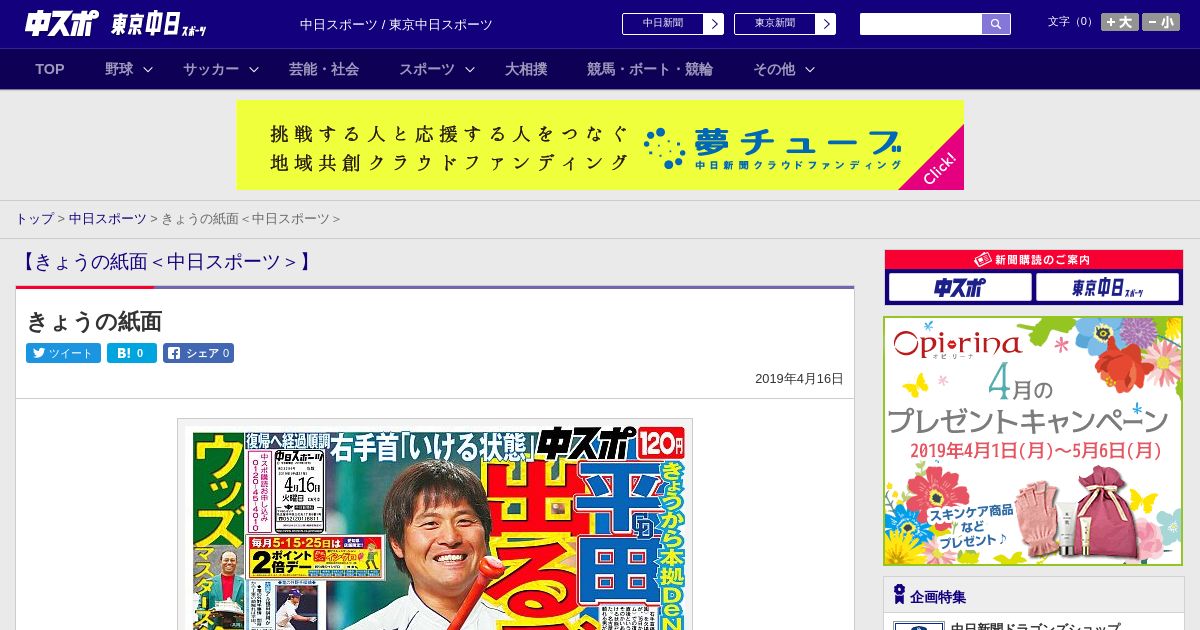The width and height of the screenshot is (1200, 630).
Task: Open その他 navigation menu item
Action: (x=774, y=69)
